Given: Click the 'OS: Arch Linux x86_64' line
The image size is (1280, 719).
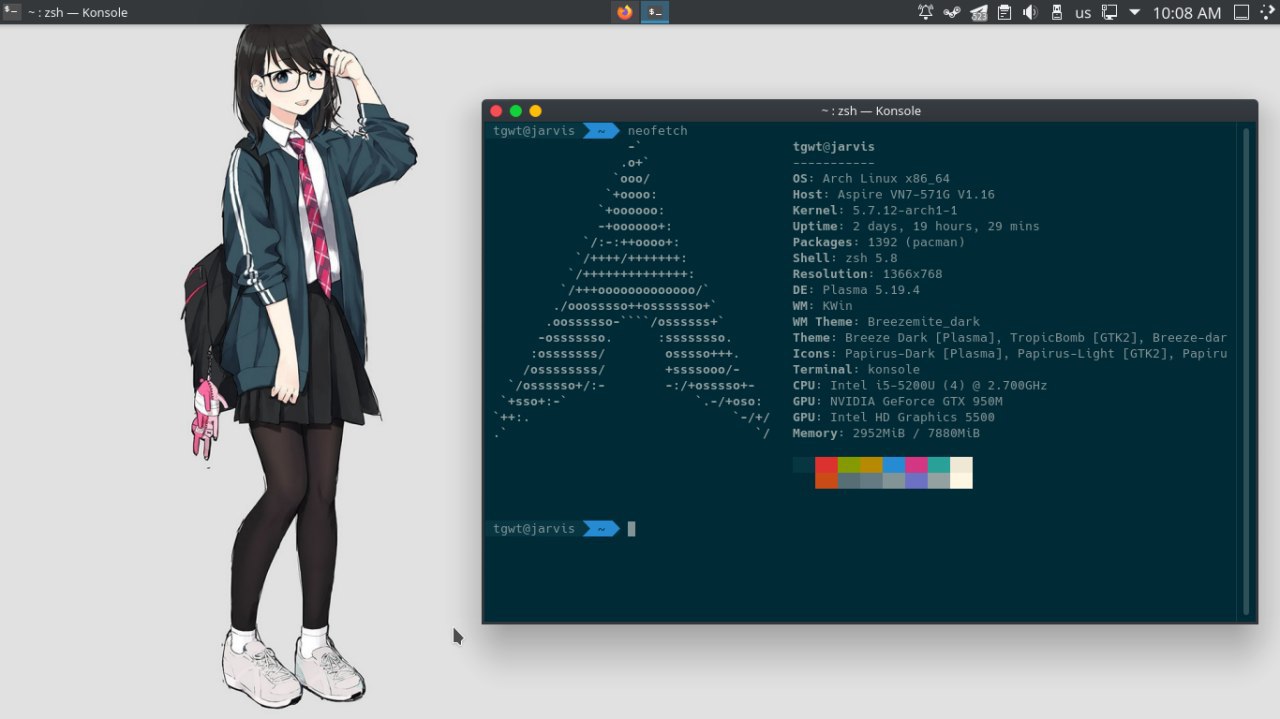Looking at the screenshot, I should click(x=871, y=179).
